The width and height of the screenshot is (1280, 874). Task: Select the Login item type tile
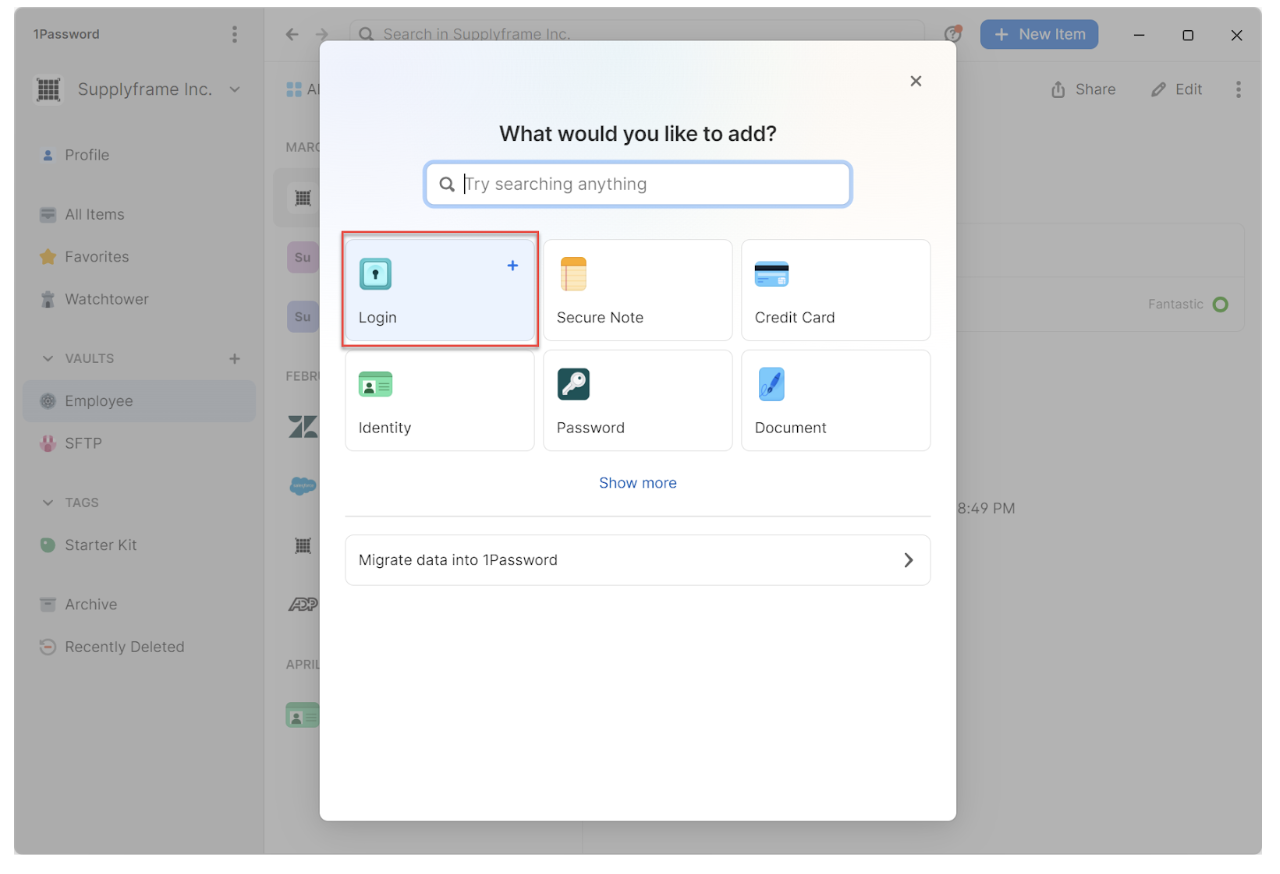point(439,290)
